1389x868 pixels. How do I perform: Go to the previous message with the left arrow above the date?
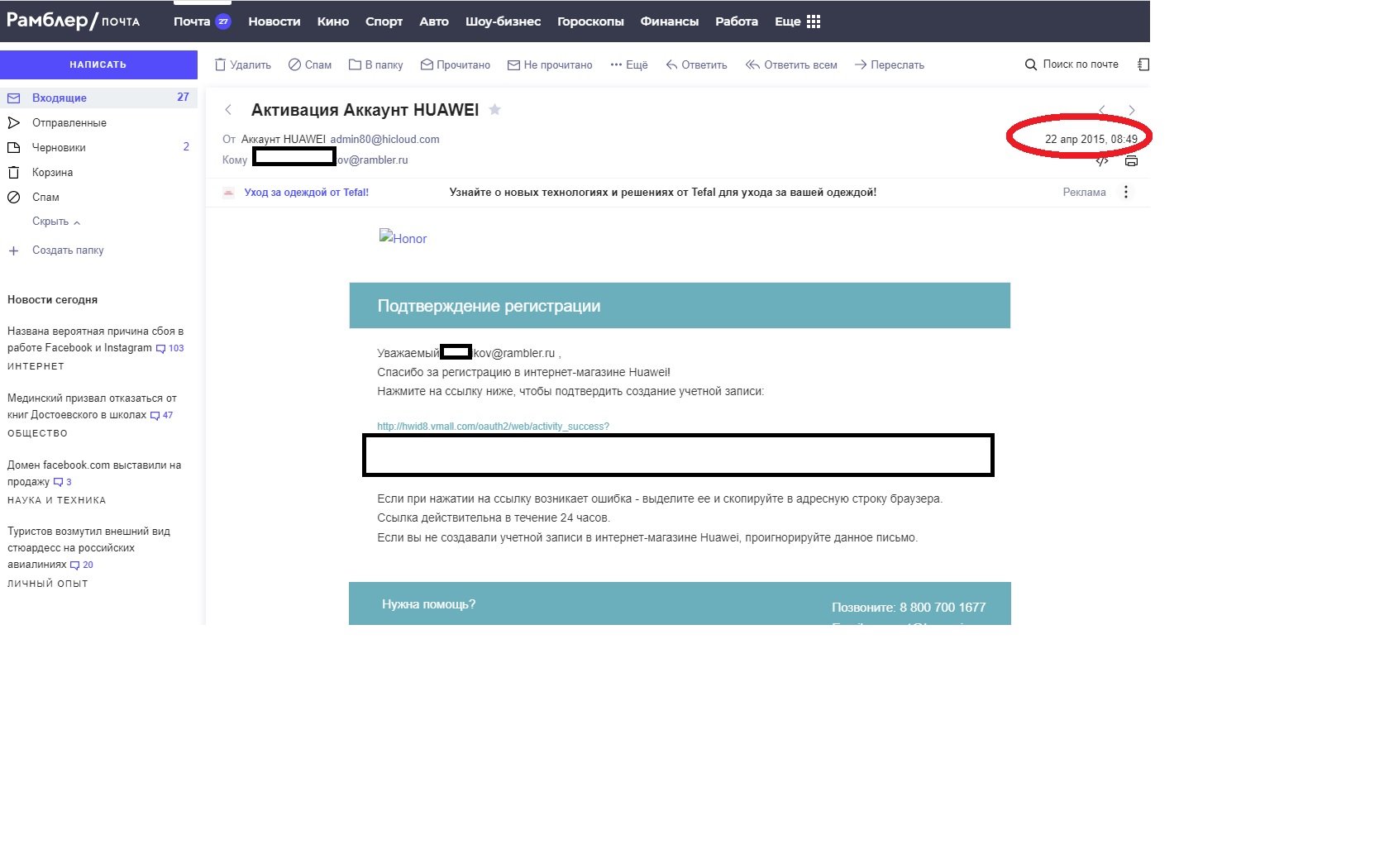(x=1102, y=110)
